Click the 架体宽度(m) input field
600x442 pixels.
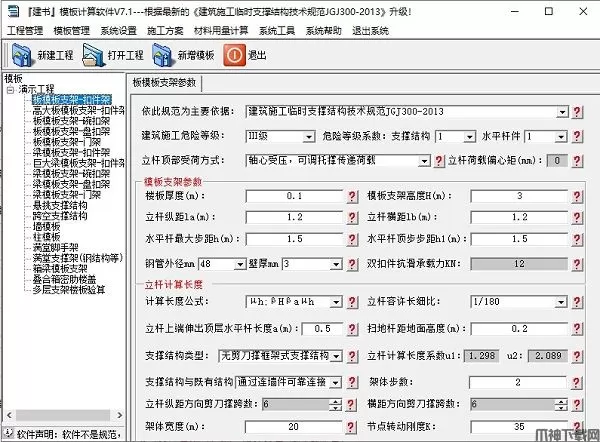pyautogui.click(x=293, y=427)
